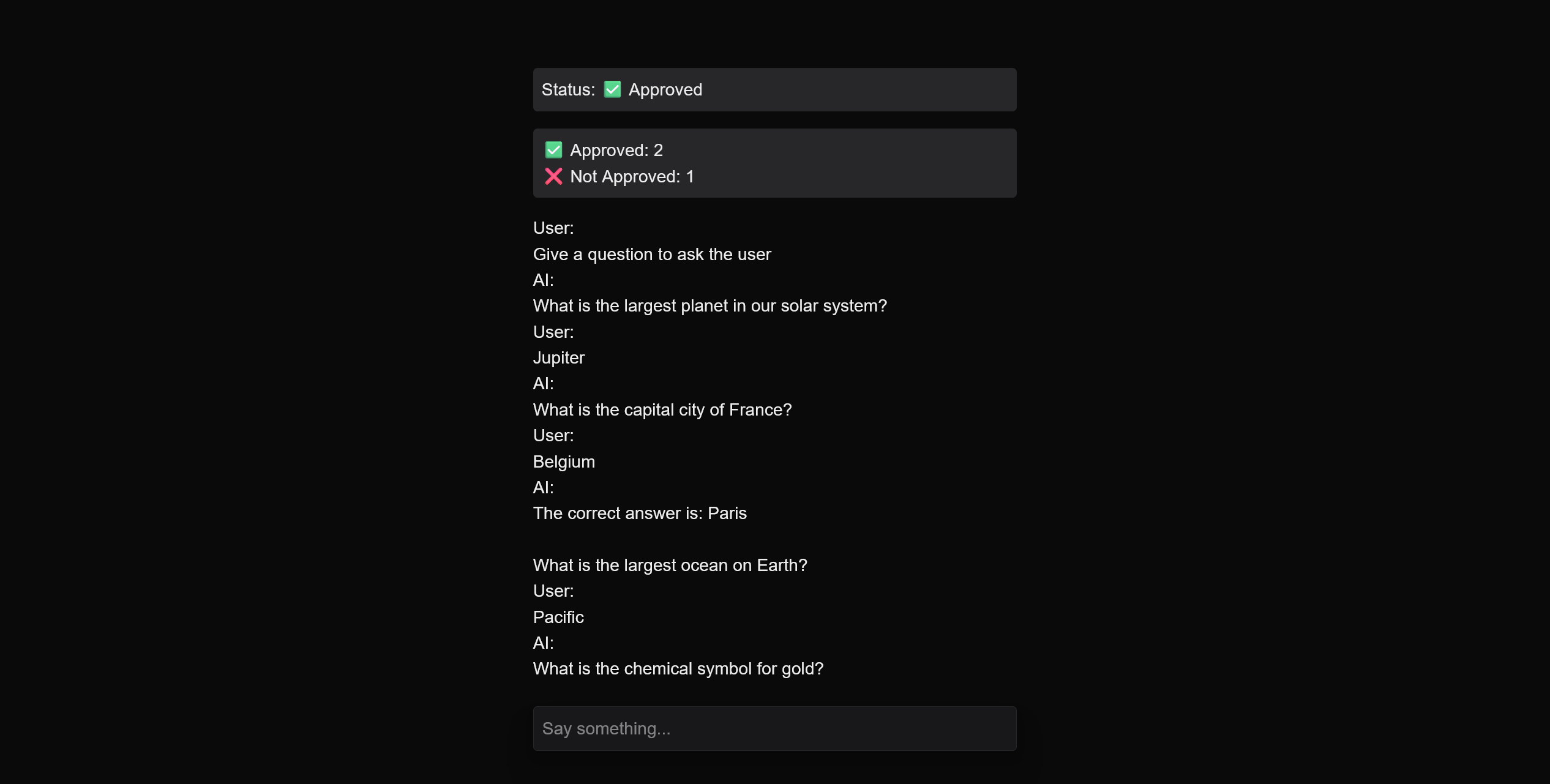Image resolution: width=1550 pixels, height=784 pixels.
Task: Click the largest planet question message
Action: tap(709, 305)
